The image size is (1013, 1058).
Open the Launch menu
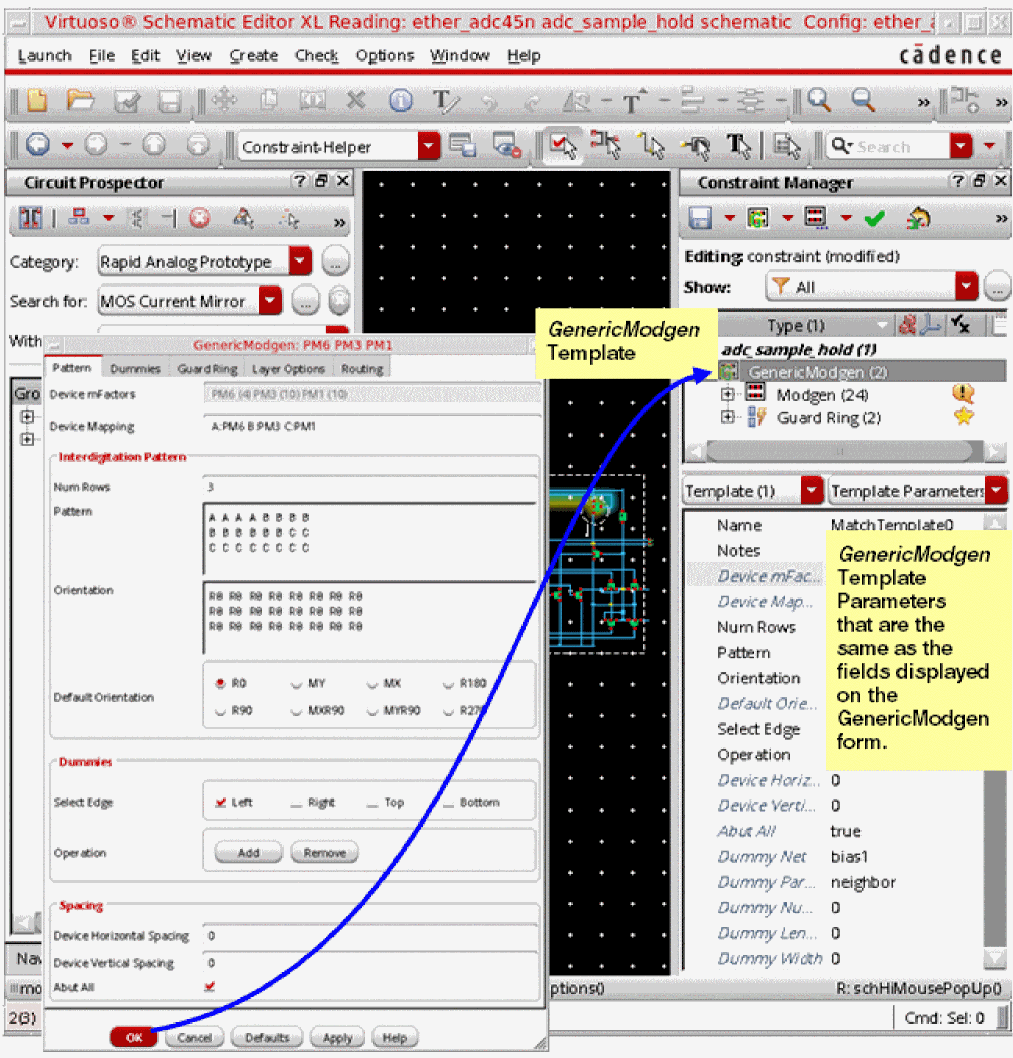click(x=45, y=55)
